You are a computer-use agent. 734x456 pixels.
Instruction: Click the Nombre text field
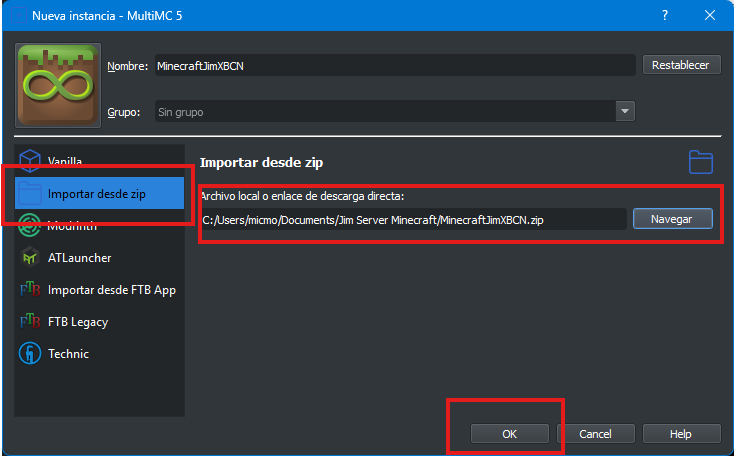coord(394,65)
